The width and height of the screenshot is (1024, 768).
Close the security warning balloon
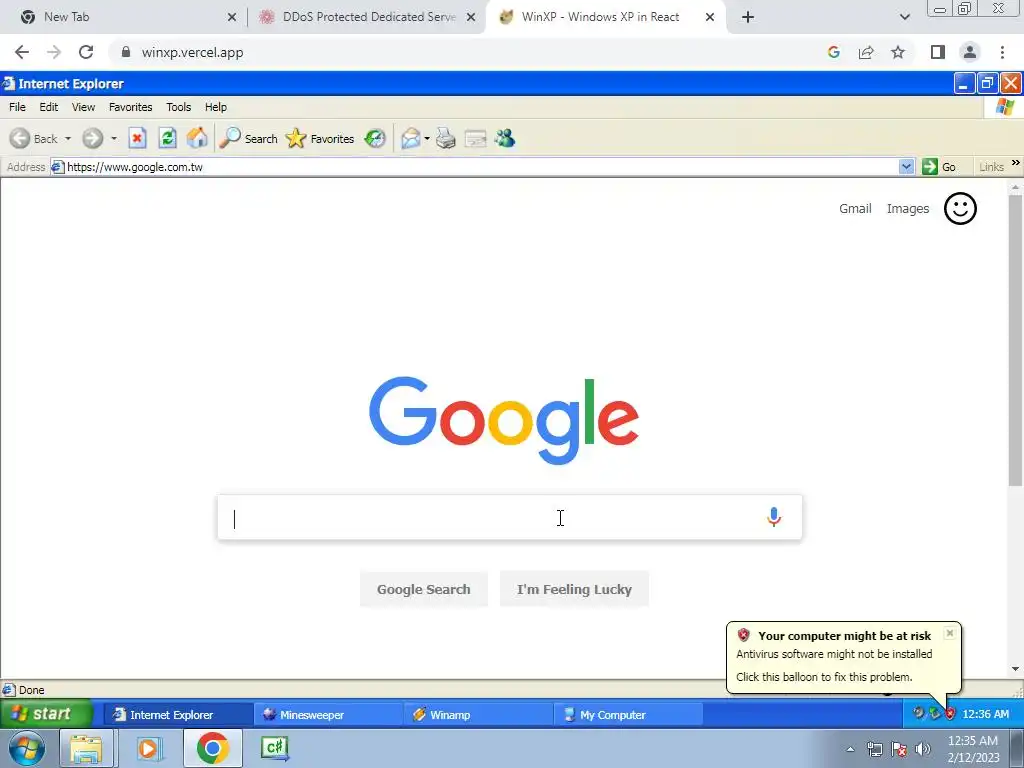pyautogui.click(x=950, y=633)
